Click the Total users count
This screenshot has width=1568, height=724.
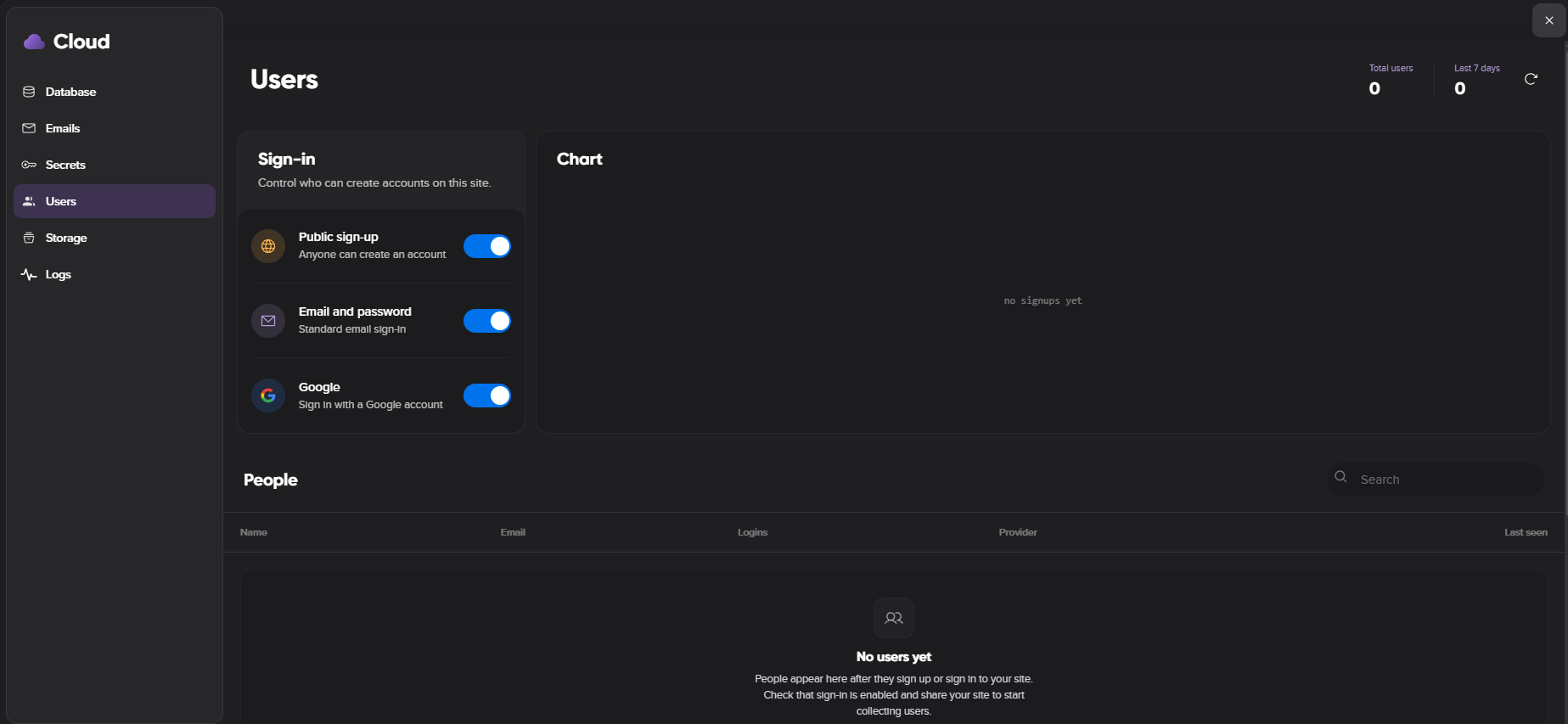[x=1374, y=88]
